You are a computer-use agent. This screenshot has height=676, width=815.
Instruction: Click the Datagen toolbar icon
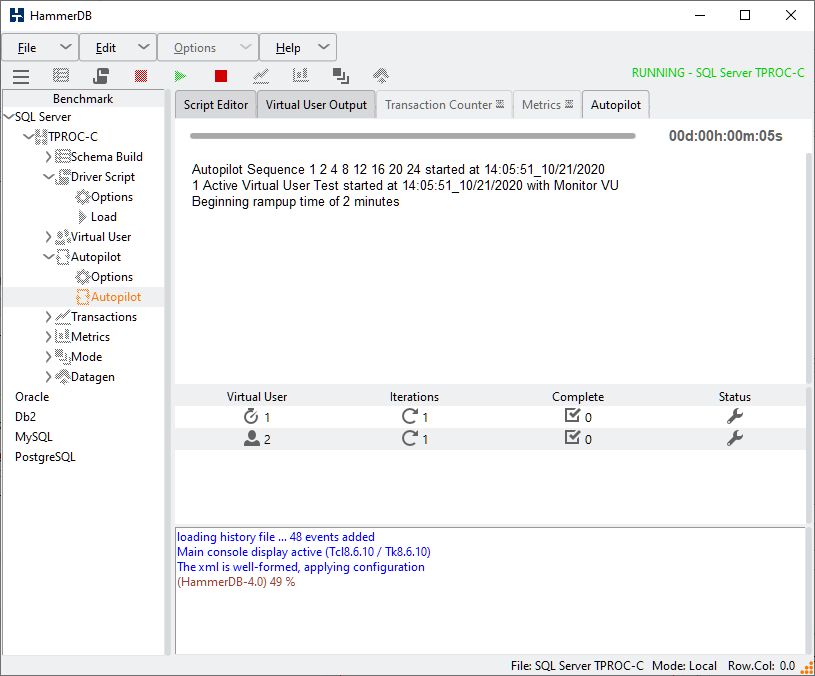tap(381, 76)
